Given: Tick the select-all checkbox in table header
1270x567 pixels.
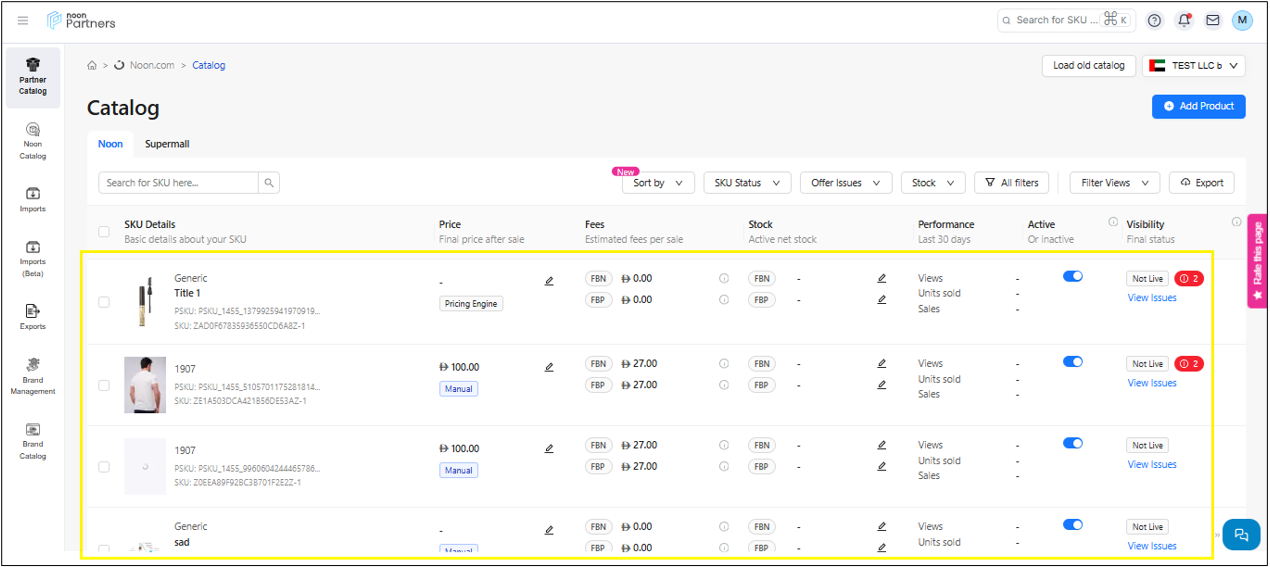Looking at the screenshot, I should 104,232.
